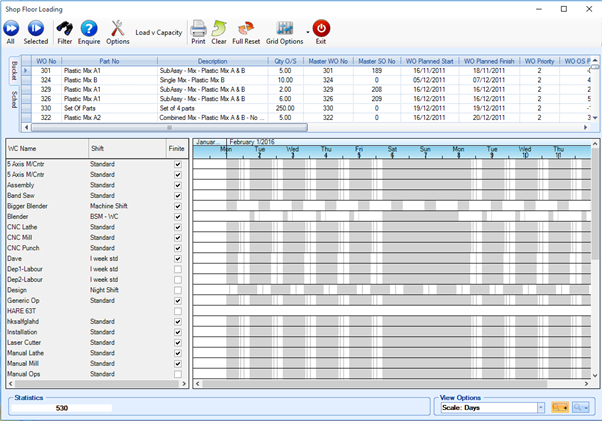Switch to the Solved side tab
This screenshot has height=421, width=602.
pos(14,98)
